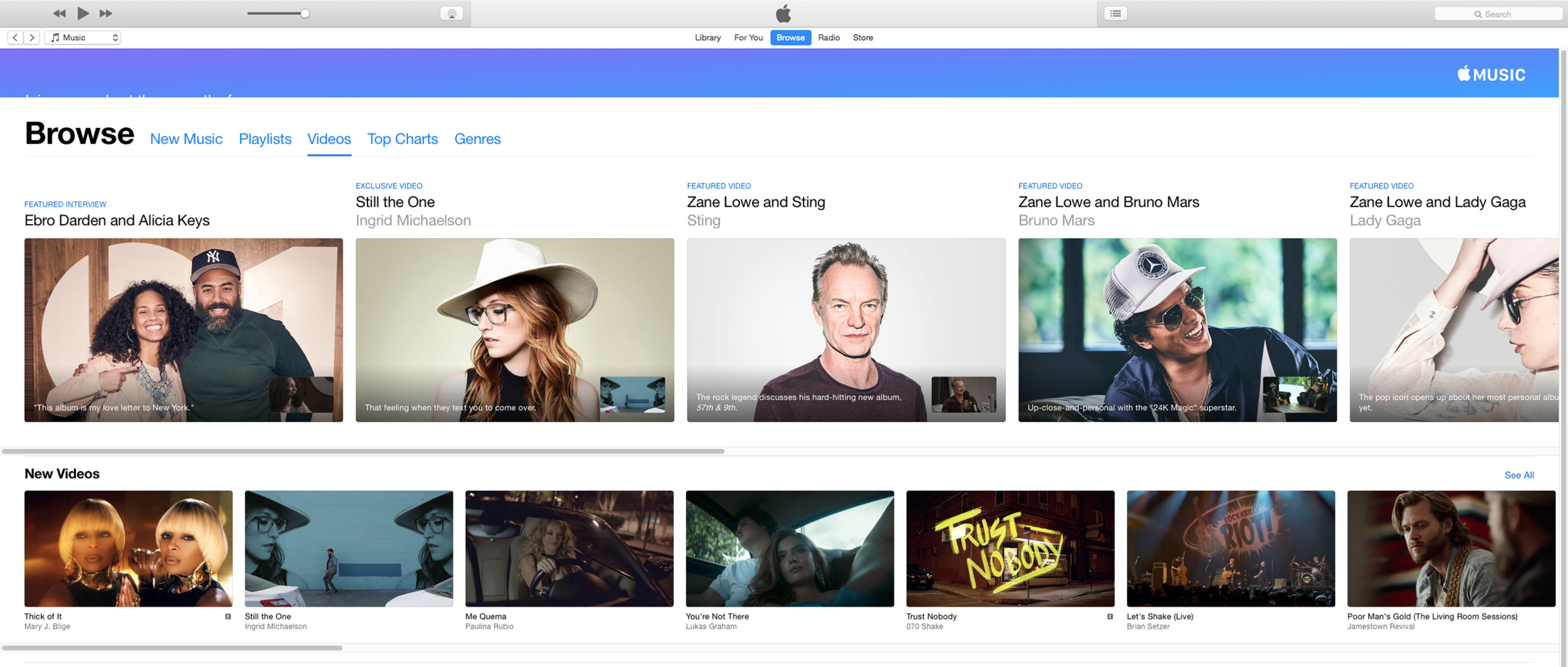1568x667 pixels.
Task: Play the Thick of It video thumbnail
Action: pyautogui.click(x=129, y=548)
